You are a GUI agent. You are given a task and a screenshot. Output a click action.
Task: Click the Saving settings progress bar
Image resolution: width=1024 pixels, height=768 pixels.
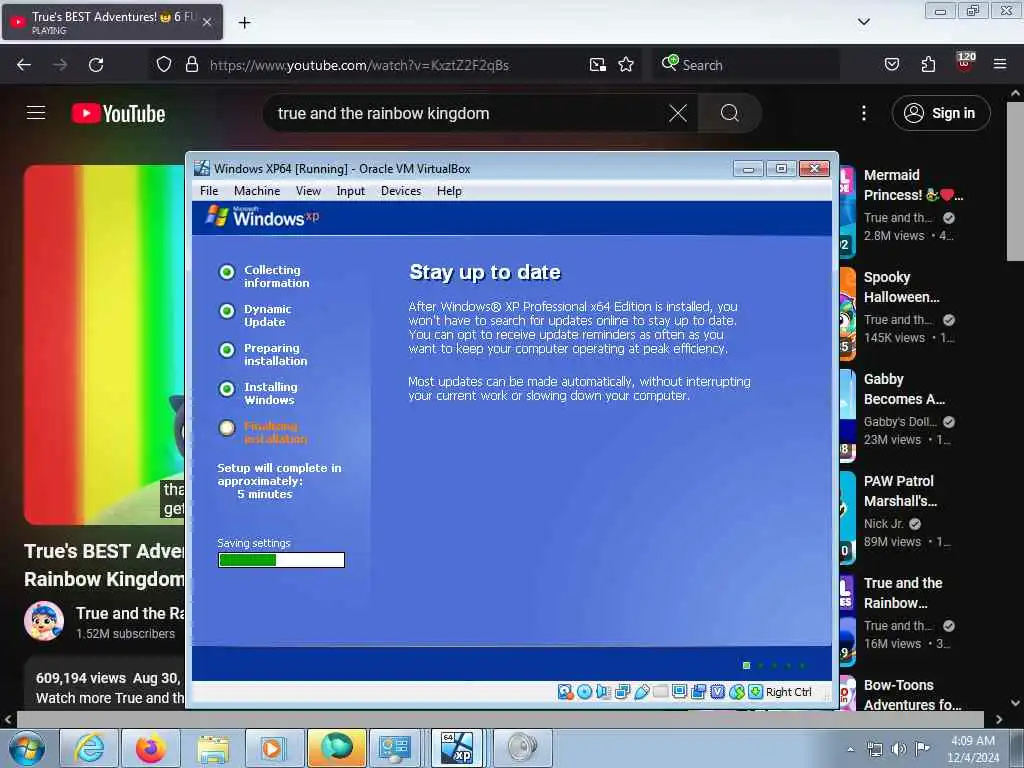tap(281, 560)
